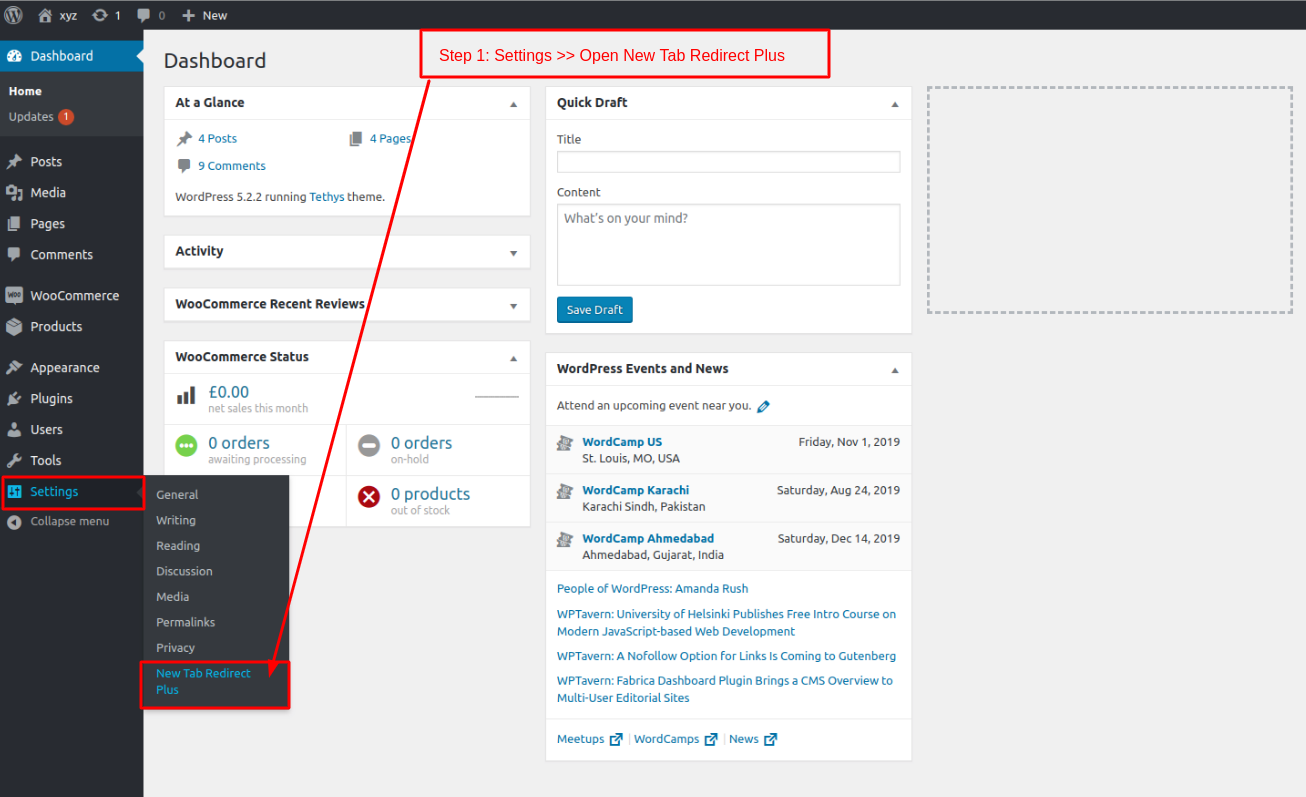Image resolution: width=1306 pixels, height=797 pixels.
Task: Click the Pages icon in sidebar
Action: click(14, 223)
